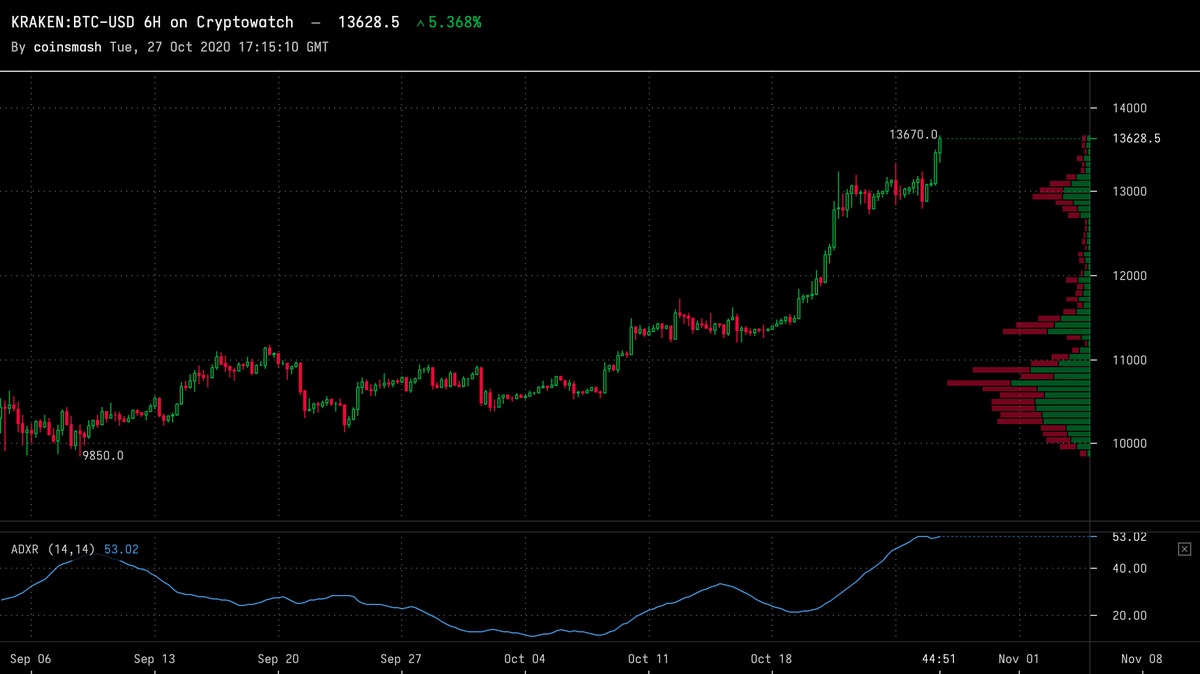Click the Nov 08 date label
1200x674 pixels.
[x=1142, y=659]
